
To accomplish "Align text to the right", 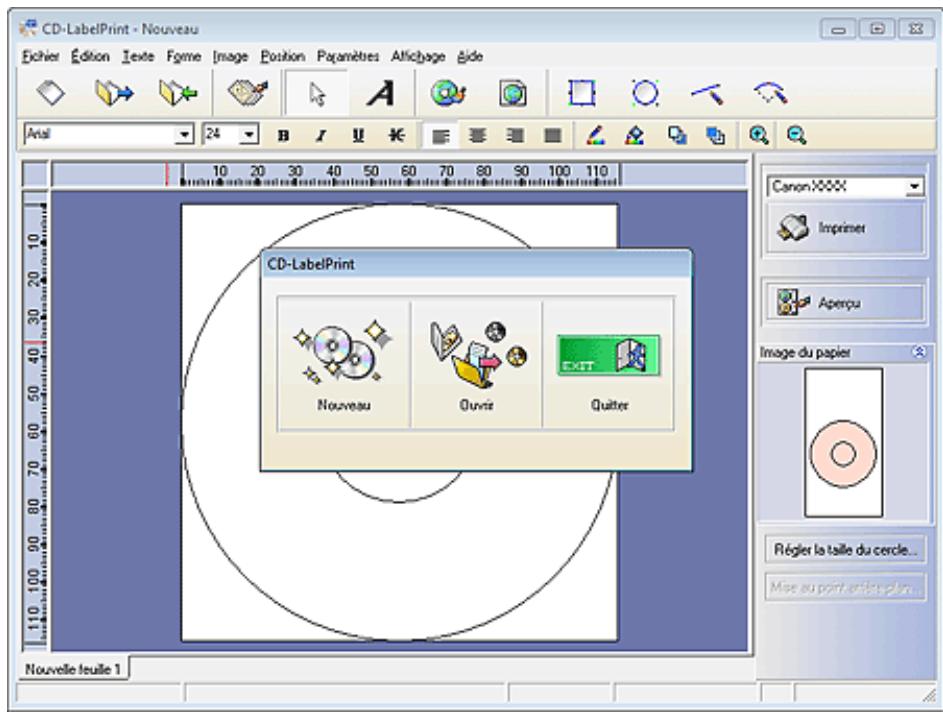I will pyautogui.click(x=515, y=136).
